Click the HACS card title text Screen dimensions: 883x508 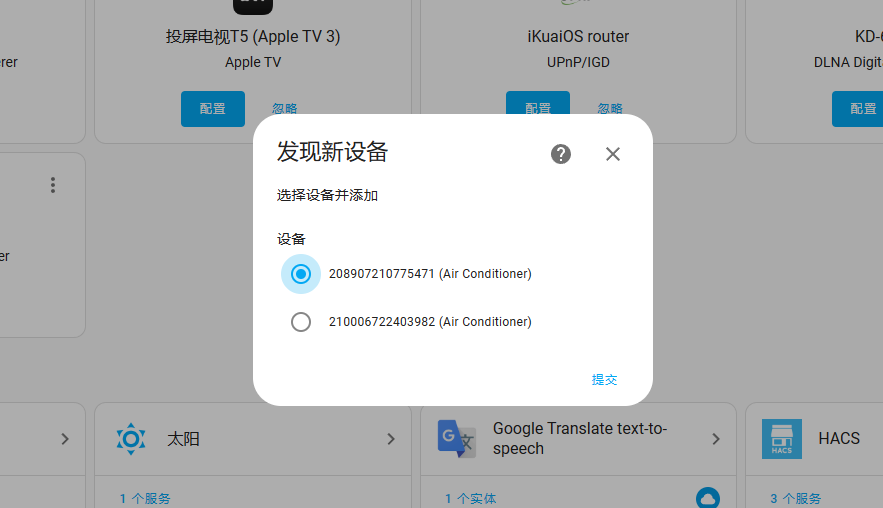point(839,438)
